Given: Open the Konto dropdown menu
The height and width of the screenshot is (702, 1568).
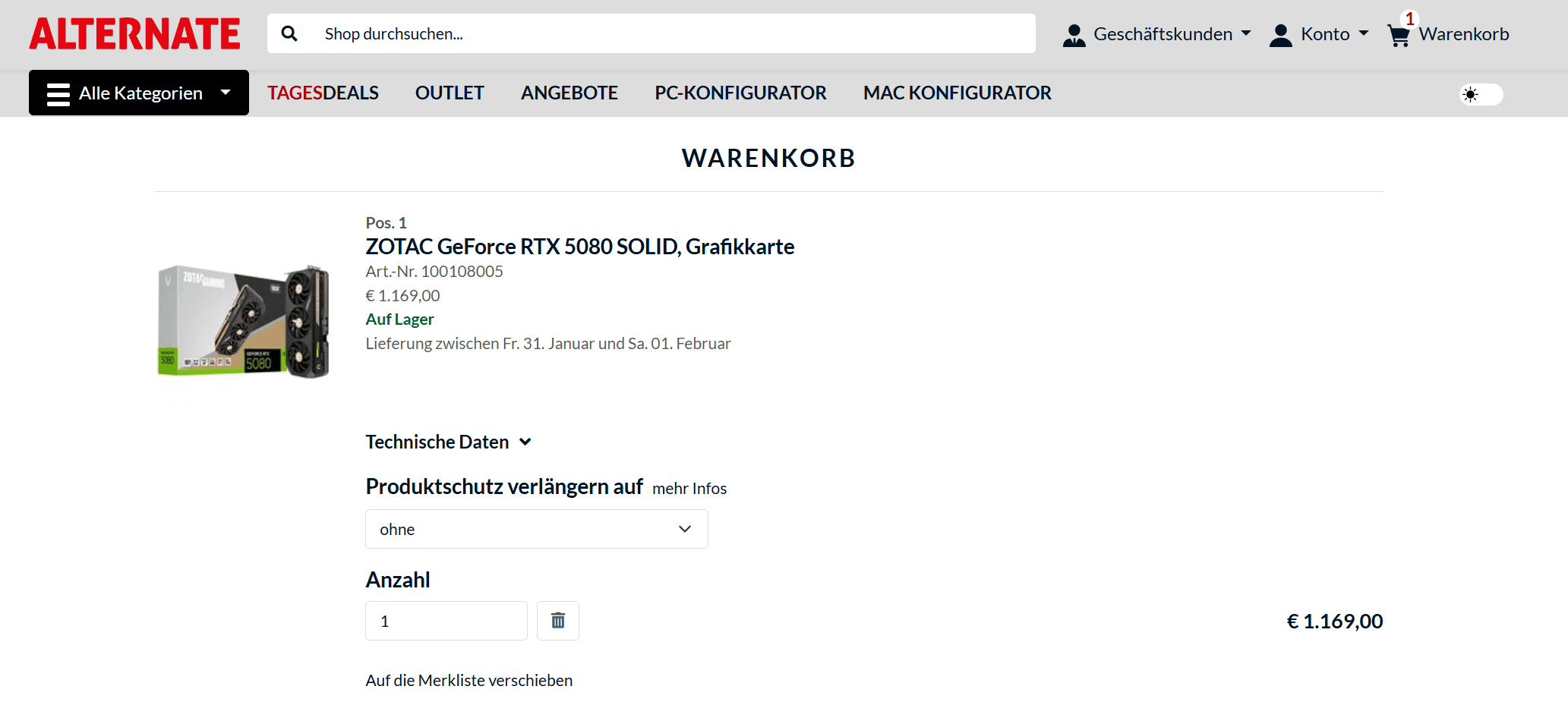Looking at the screenshot, I should pyautogui.click(x=1320, y=34).
